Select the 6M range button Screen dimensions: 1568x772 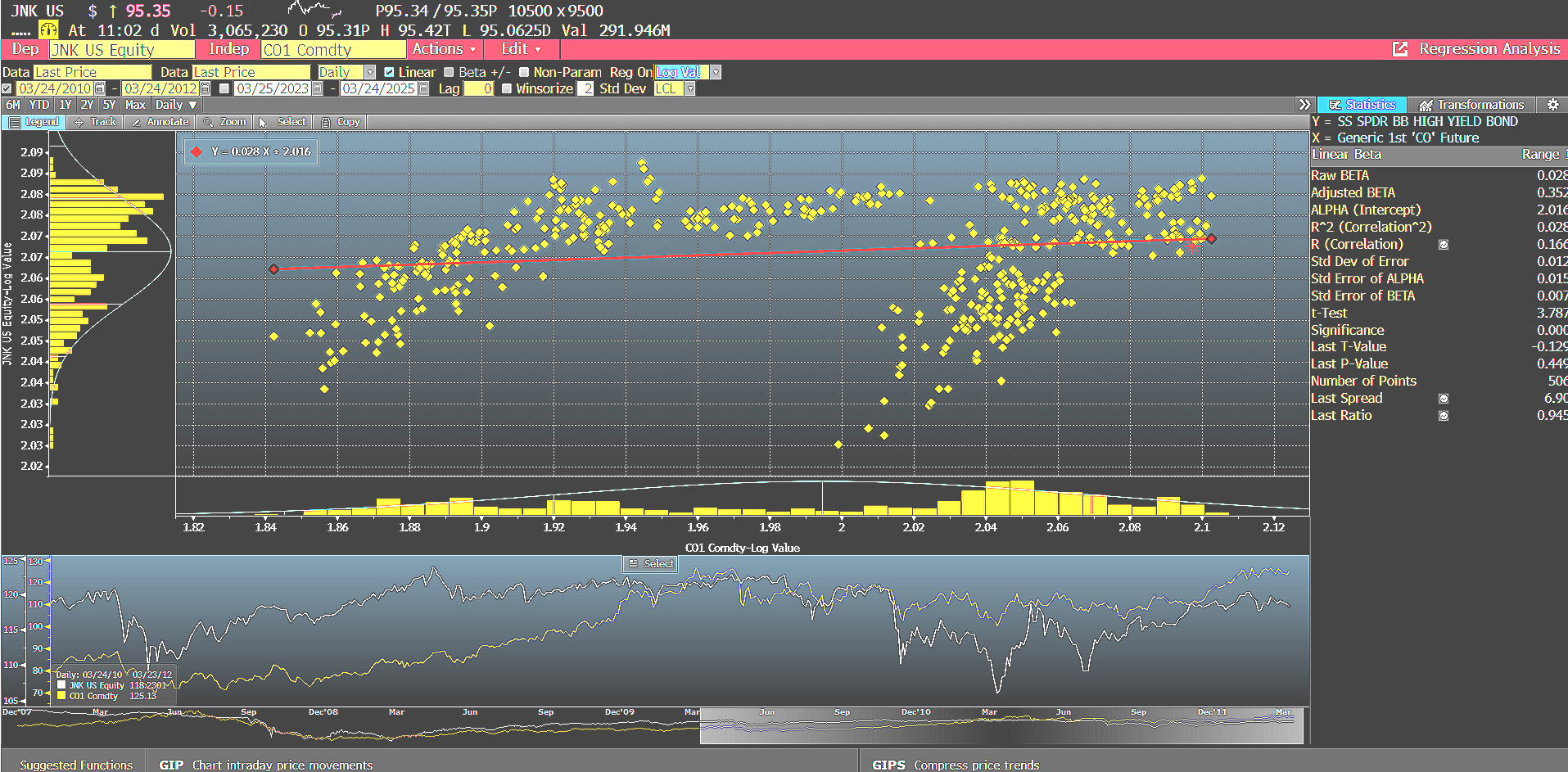point(13,105)
